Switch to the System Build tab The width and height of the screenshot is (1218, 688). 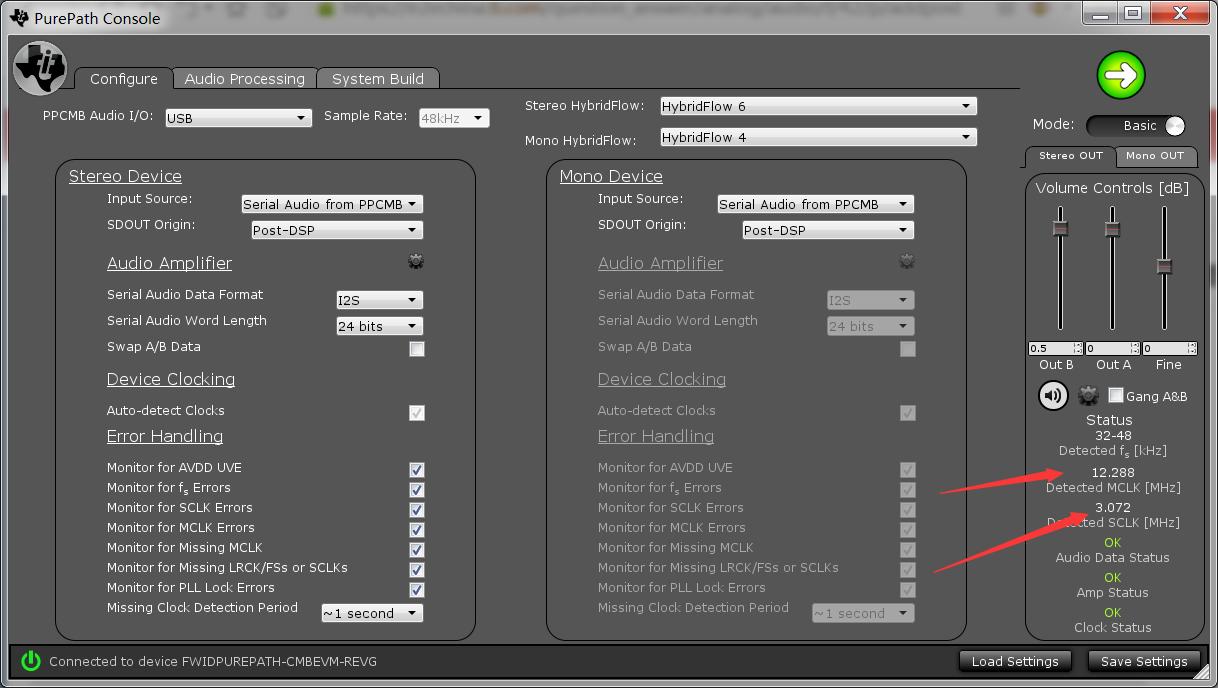click(x=378, y=79)
